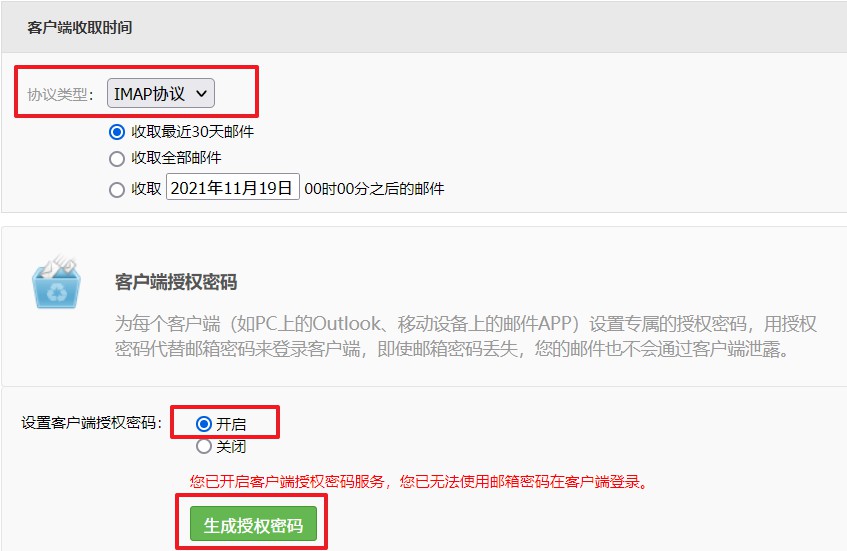Click the 协议类型 label
This screenshot has height=551, width=847.
click(x=60, y=95)
